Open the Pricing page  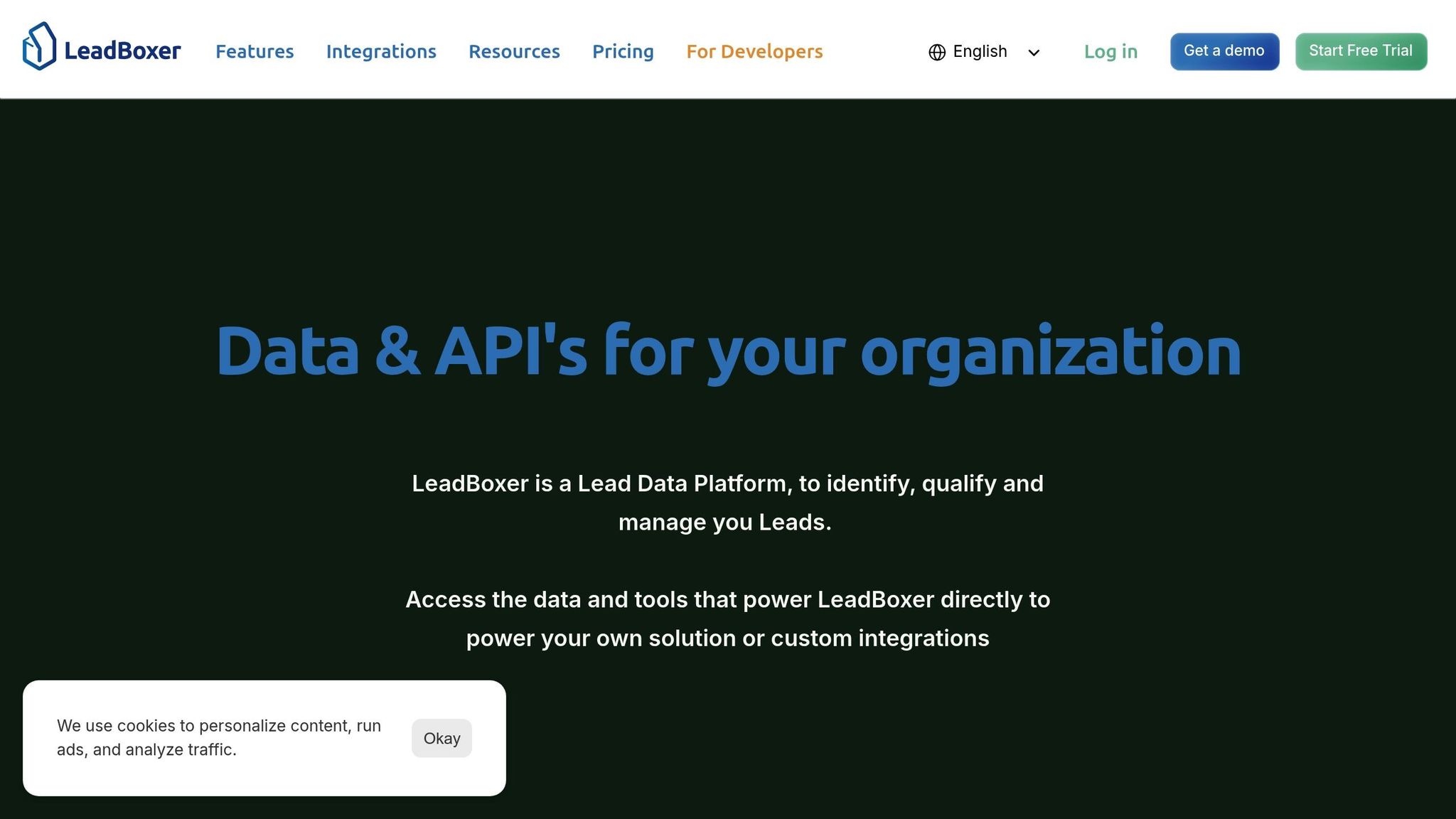pyautogui.click(x=623, y=51)
